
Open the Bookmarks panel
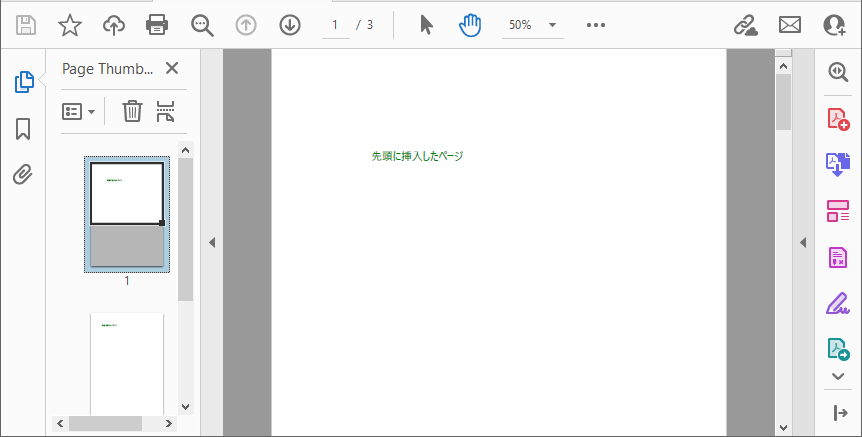tap(23, 129)
